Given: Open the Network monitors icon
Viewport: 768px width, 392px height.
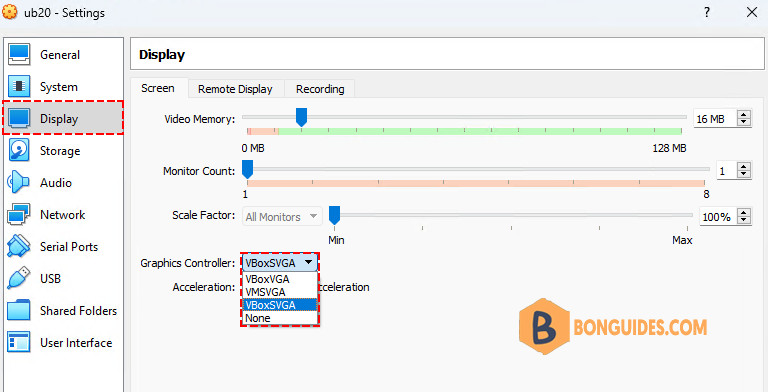Looking at the screenshot, I should coord(19,215).
